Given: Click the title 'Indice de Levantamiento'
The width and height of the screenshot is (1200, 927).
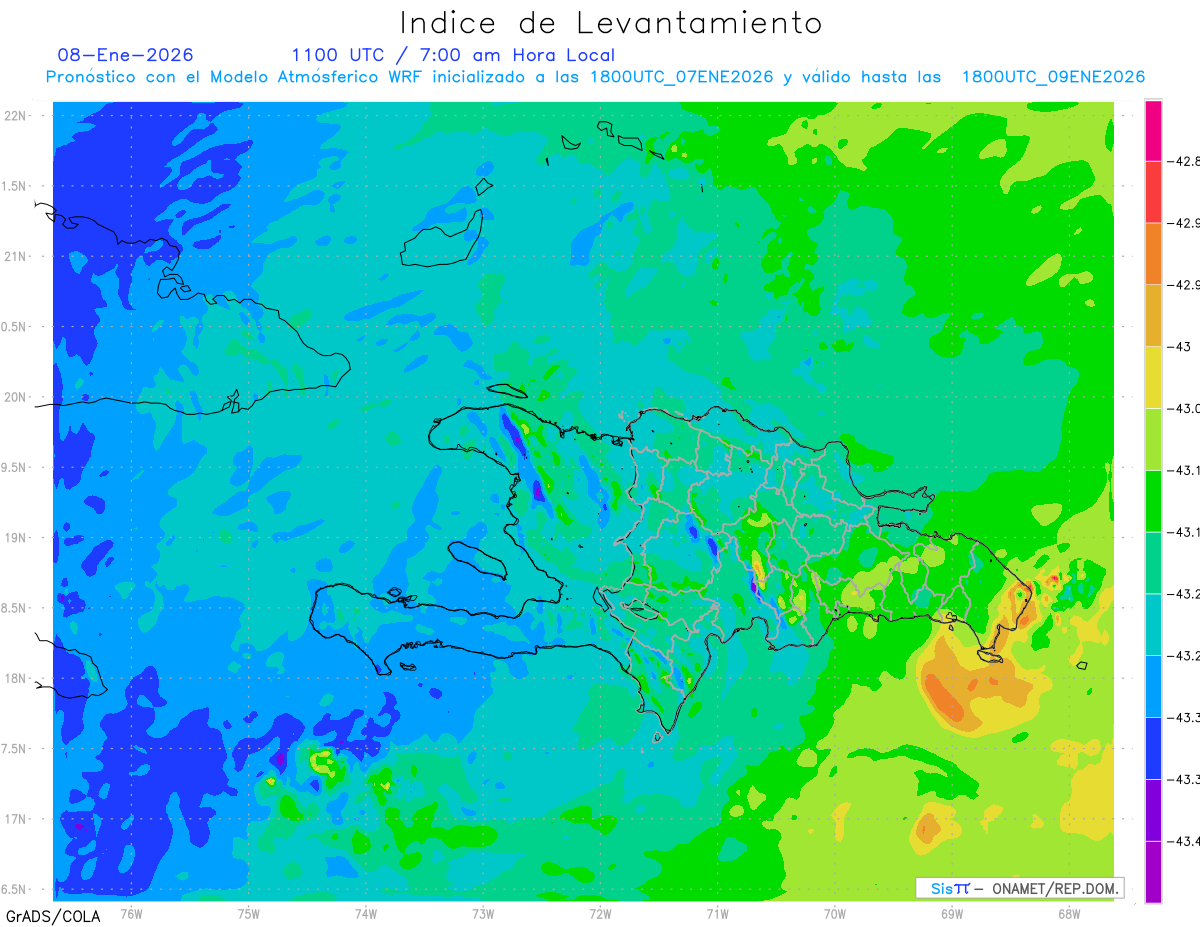Looking at the screenshot, I should coord(611,23).
